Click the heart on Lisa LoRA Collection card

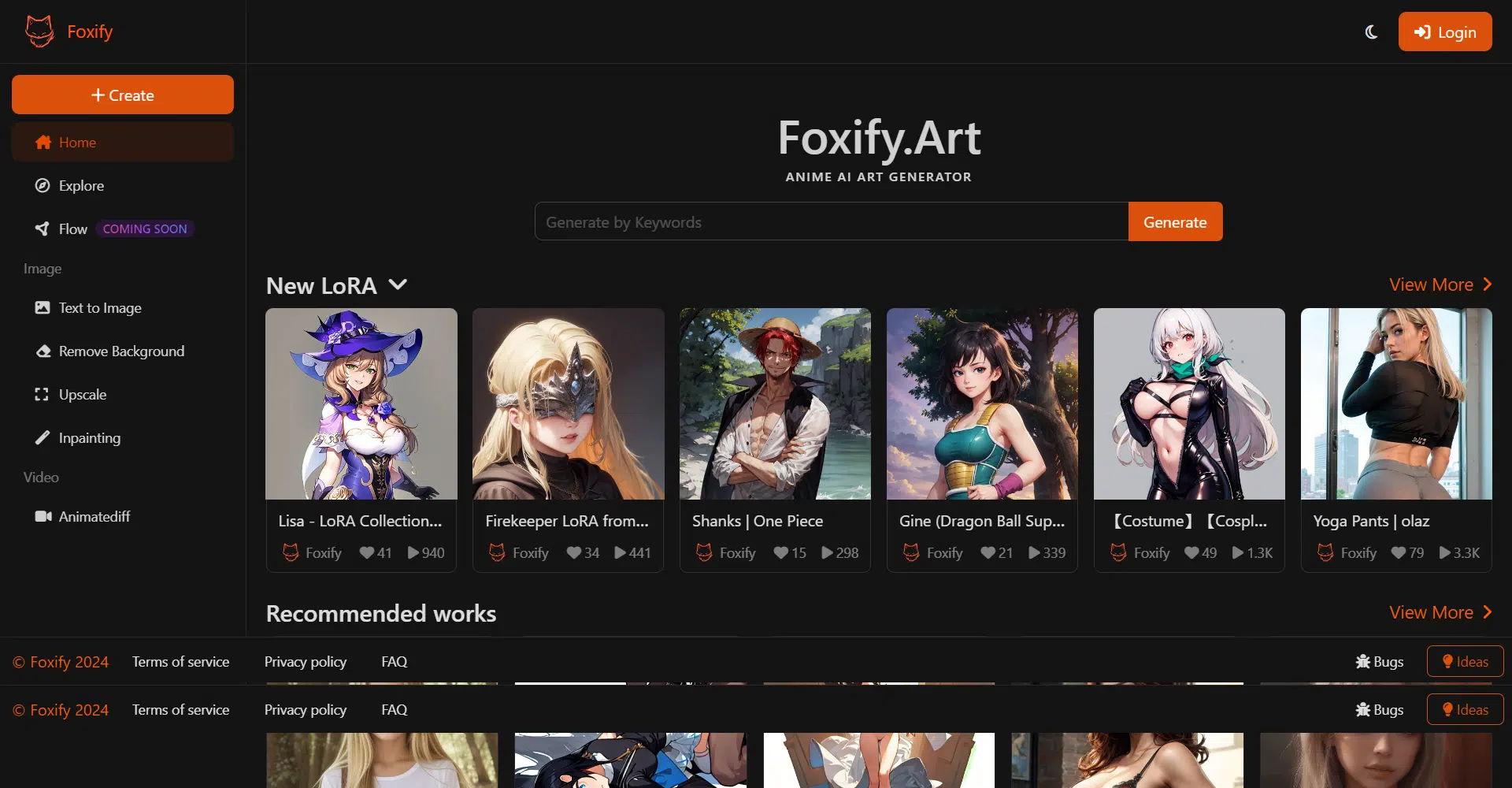click(x=366, y=553)
